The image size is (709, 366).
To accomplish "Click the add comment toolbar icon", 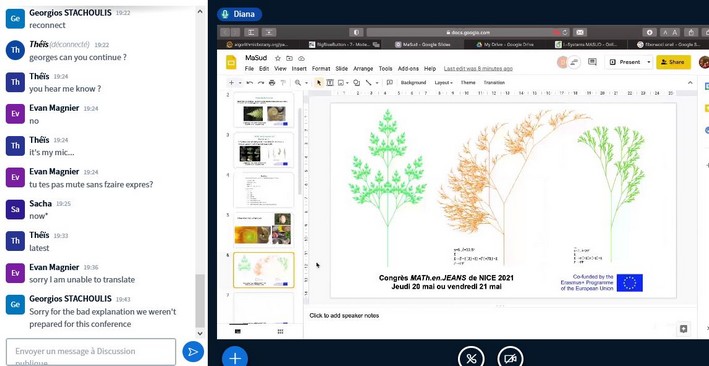I will pos(389,83).
